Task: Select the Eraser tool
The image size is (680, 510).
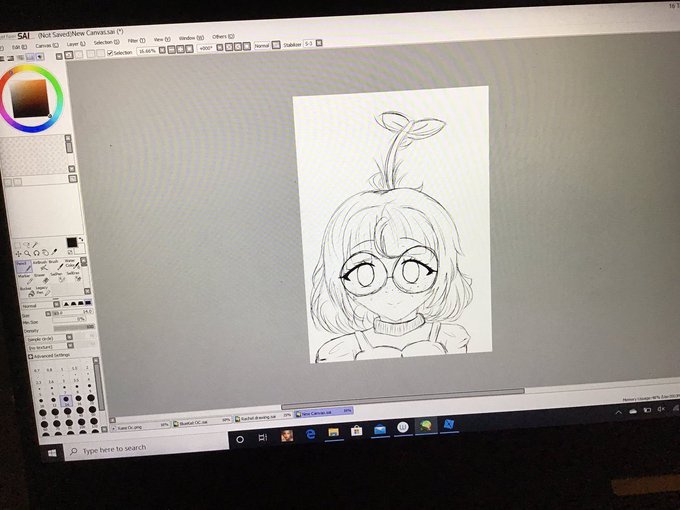Action: click(42, 278)
